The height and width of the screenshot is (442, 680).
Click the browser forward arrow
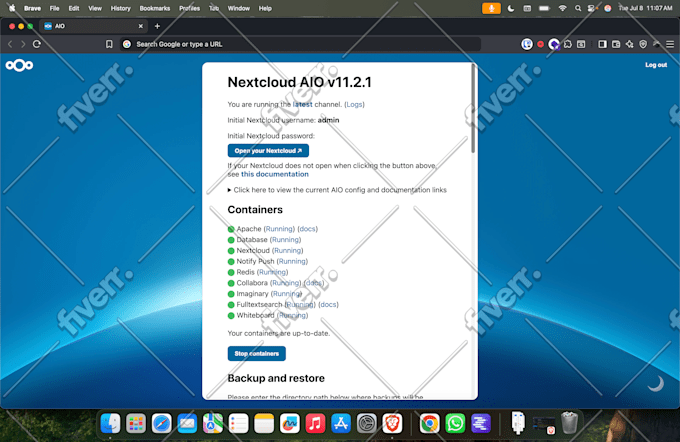point(23,44)
